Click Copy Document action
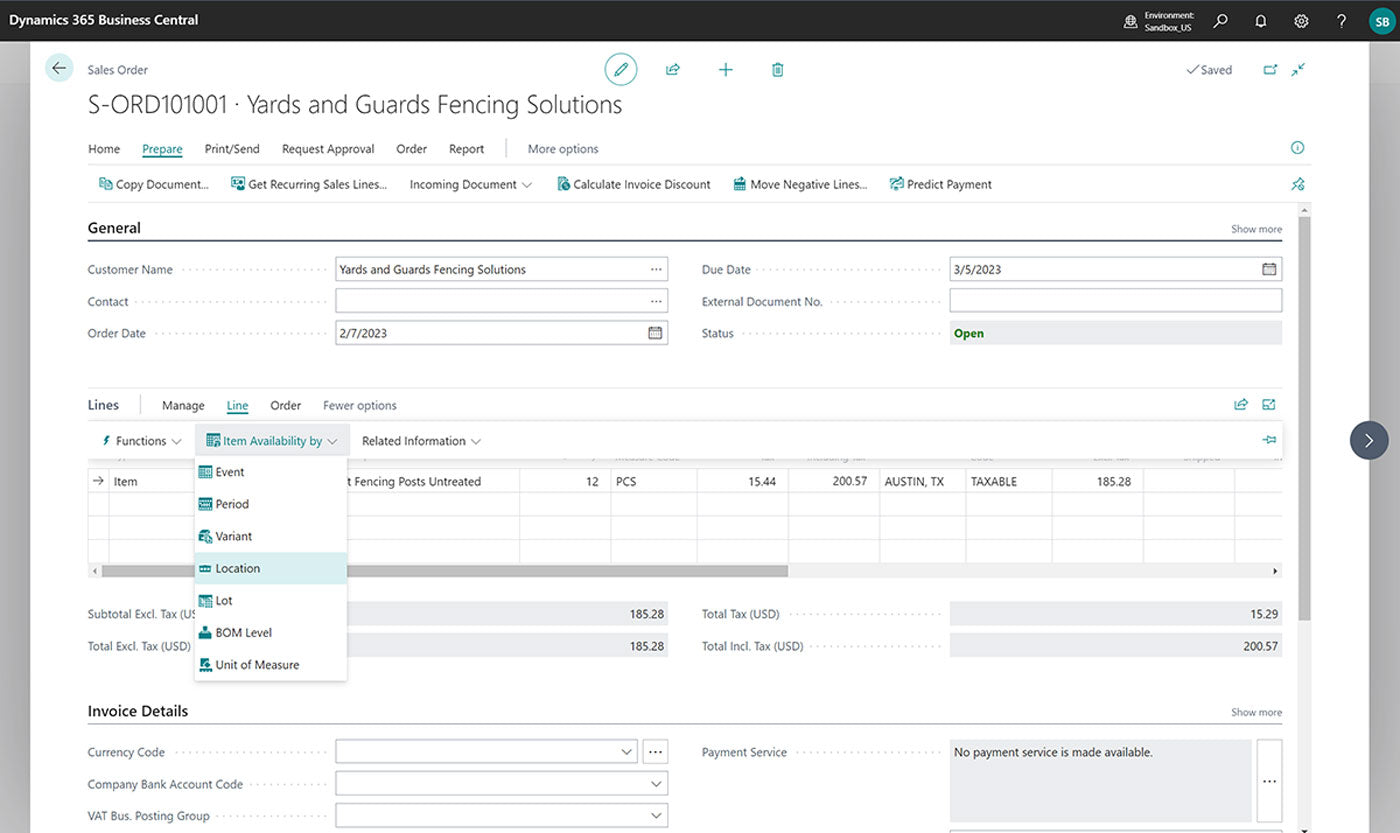 click(154, 184)
